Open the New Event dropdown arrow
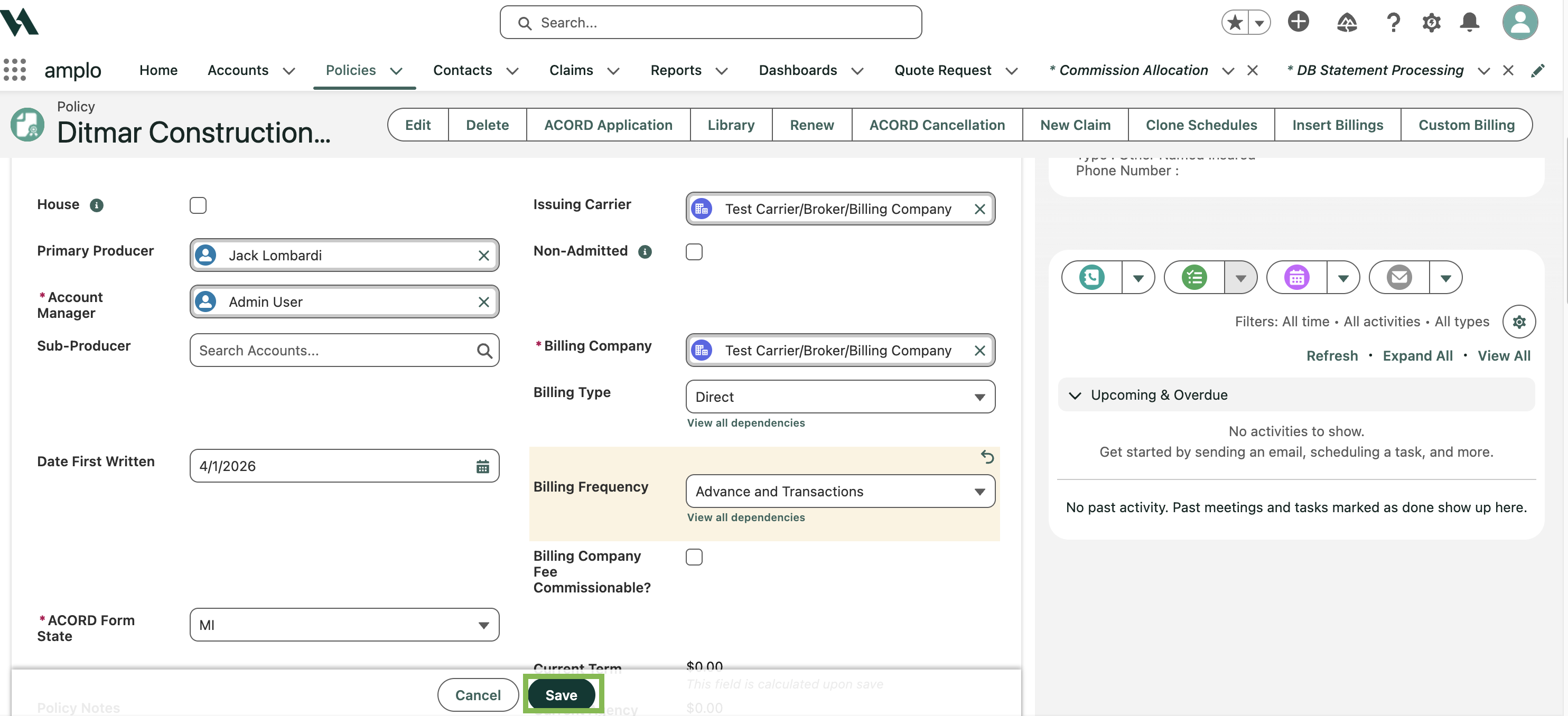 [1343, 277]
